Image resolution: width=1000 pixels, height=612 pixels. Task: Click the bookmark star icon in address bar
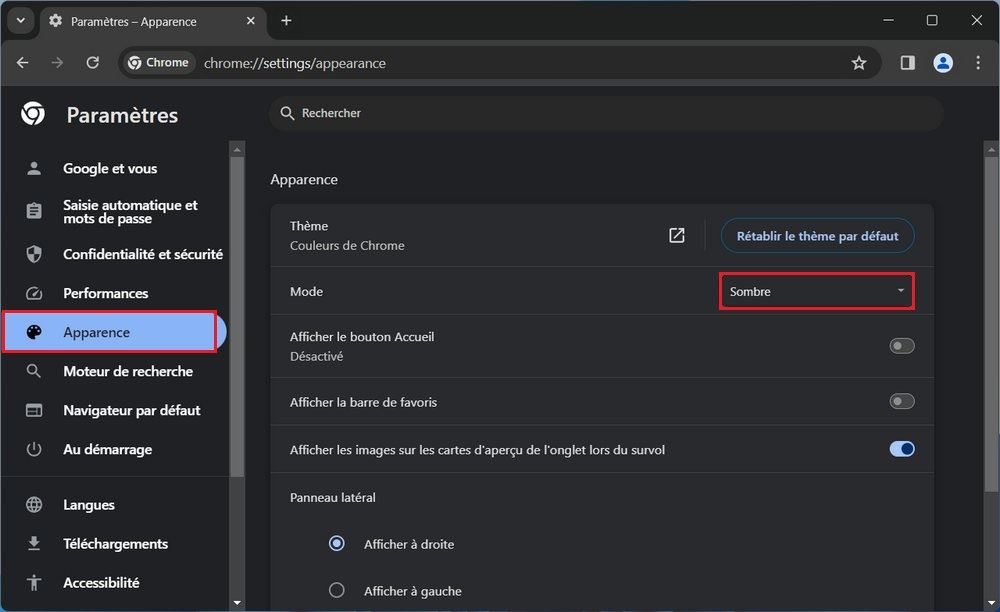coord(858,63)
